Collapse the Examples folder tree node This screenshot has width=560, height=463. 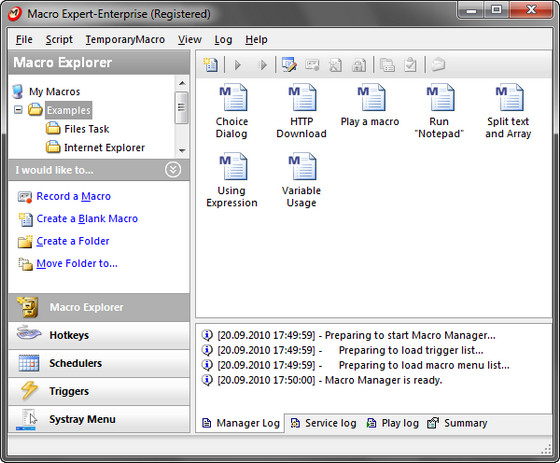click(18, 109)
